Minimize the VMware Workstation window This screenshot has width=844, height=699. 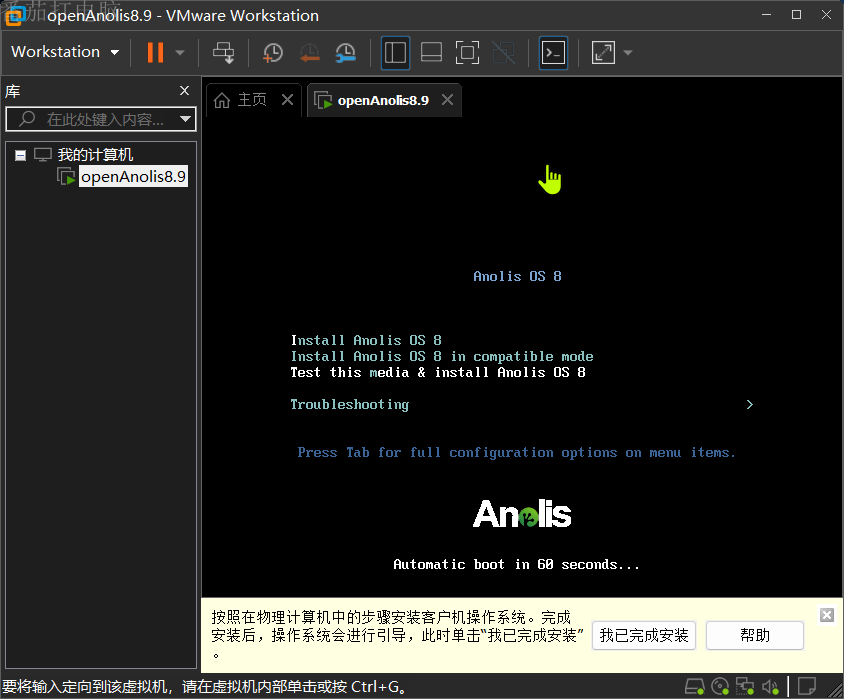766,15
